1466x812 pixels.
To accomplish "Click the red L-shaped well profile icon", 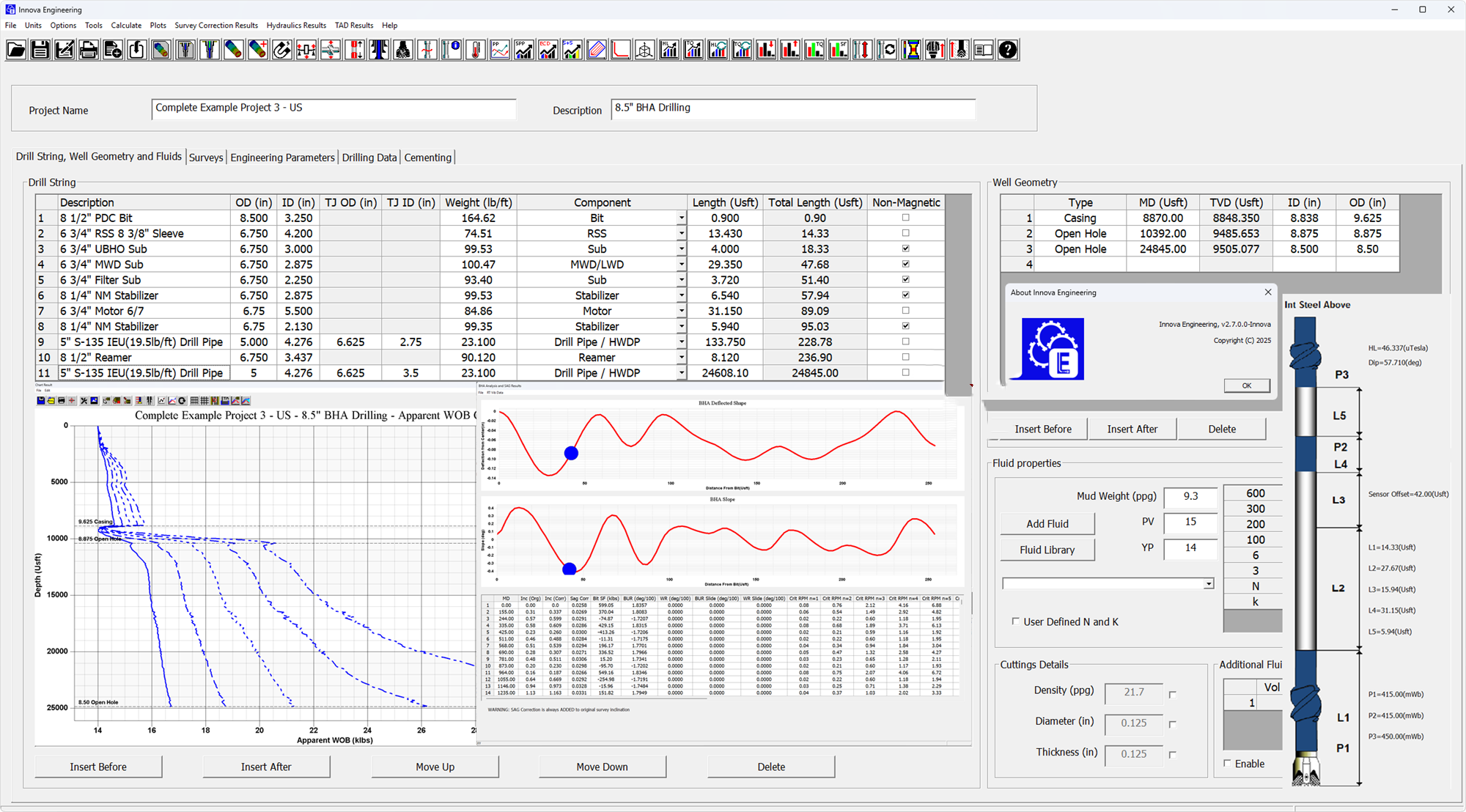I will (x=621, y=50).
